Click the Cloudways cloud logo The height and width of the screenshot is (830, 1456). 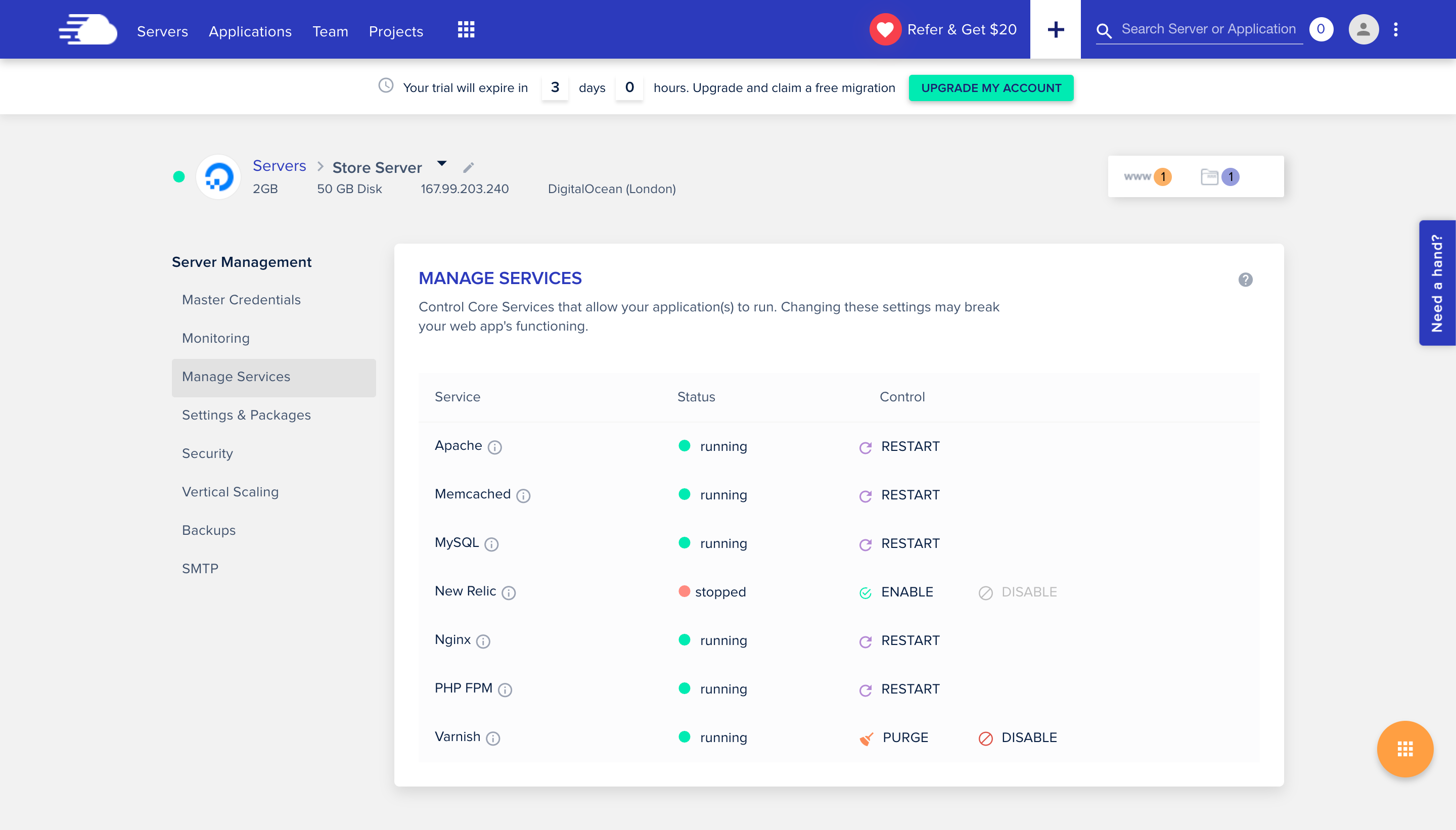[88, 30]
